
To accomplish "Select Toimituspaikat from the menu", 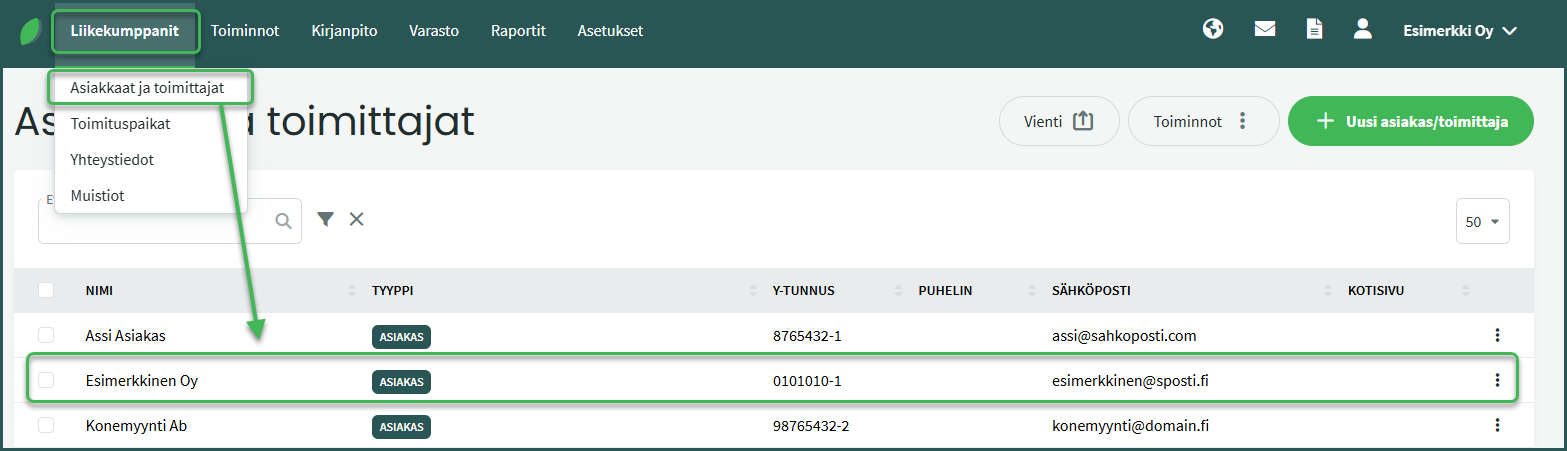I will 120,124.
